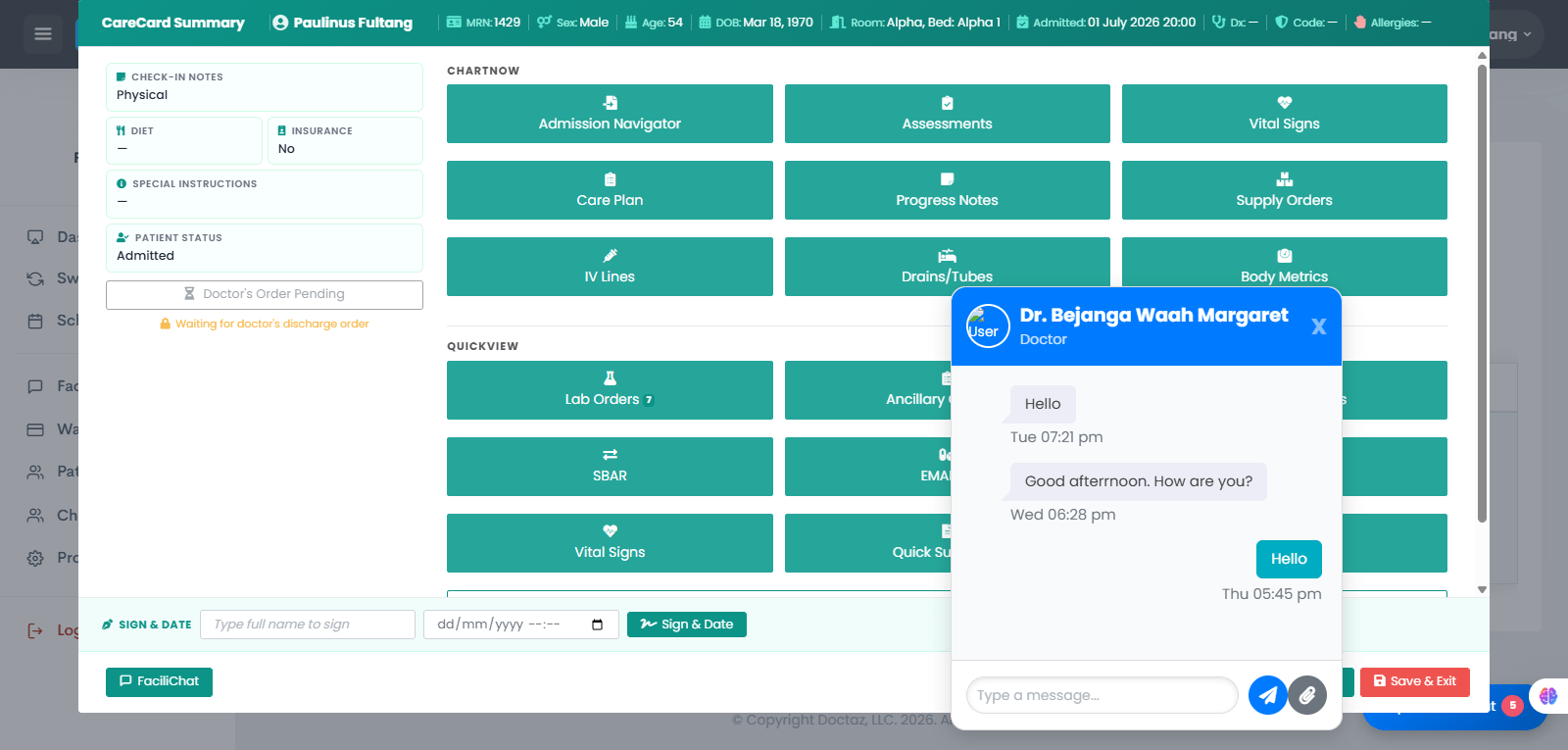Click the sidebar wallet card icon

(35, 429)
